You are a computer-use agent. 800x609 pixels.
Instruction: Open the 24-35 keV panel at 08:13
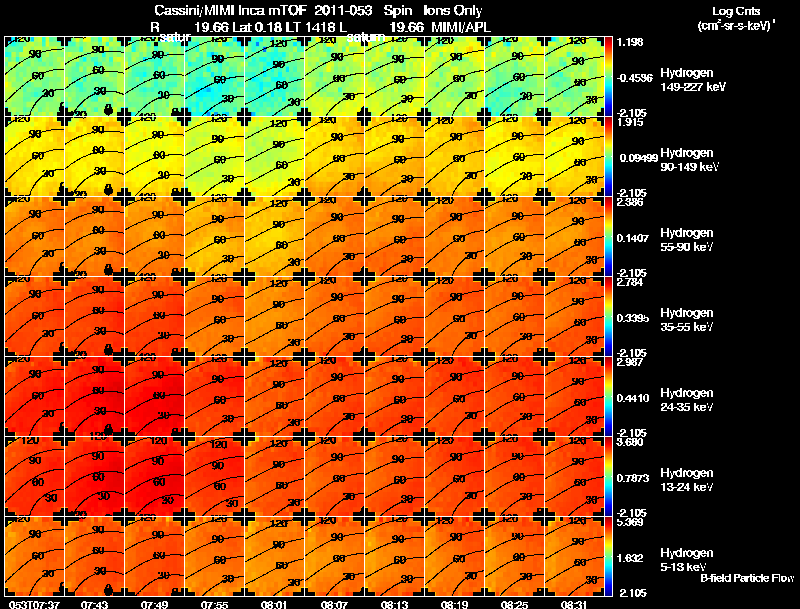[394, 397]
